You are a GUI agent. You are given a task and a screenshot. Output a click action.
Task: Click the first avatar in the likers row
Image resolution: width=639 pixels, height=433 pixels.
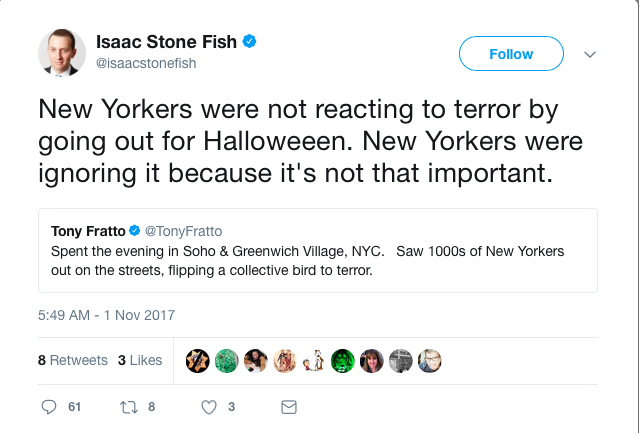(198, 360)
